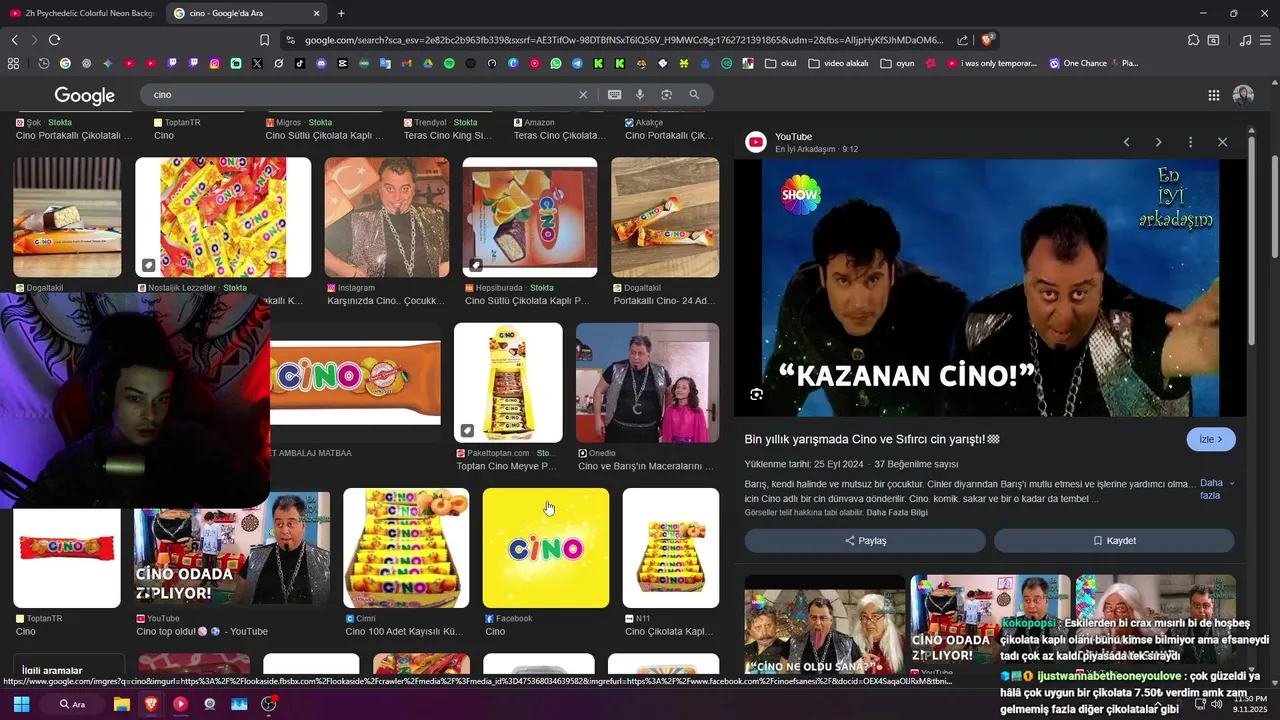Open the three-dot menu in preview panel

1190,142
